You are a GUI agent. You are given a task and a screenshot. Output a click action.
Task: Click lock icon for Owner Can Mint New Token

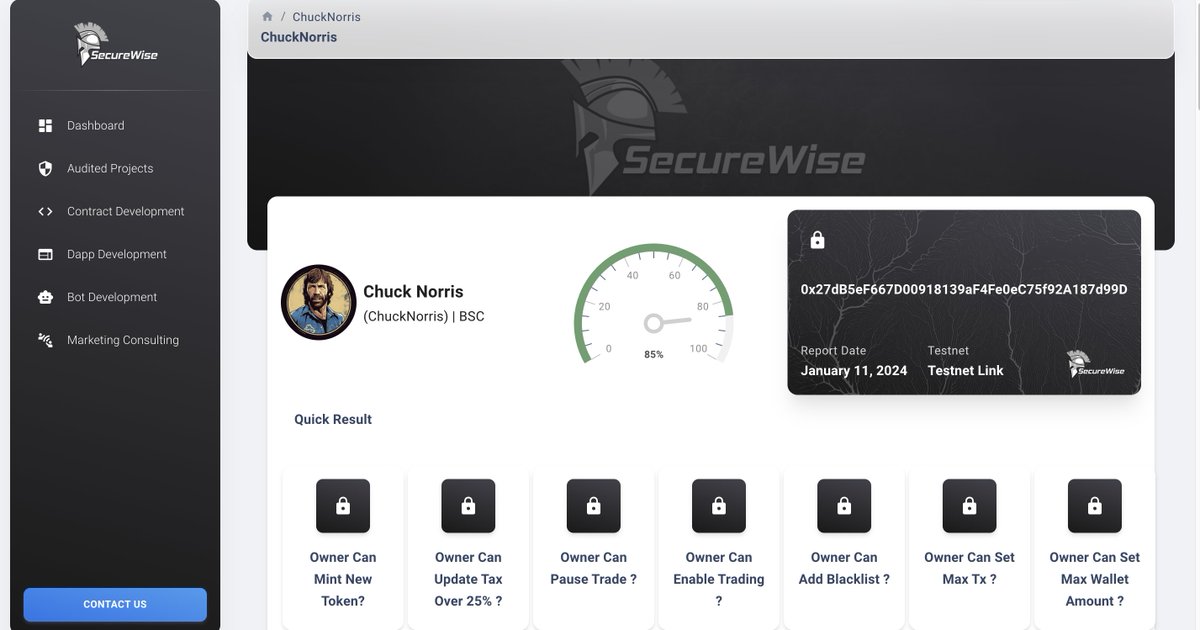point(343,506)
